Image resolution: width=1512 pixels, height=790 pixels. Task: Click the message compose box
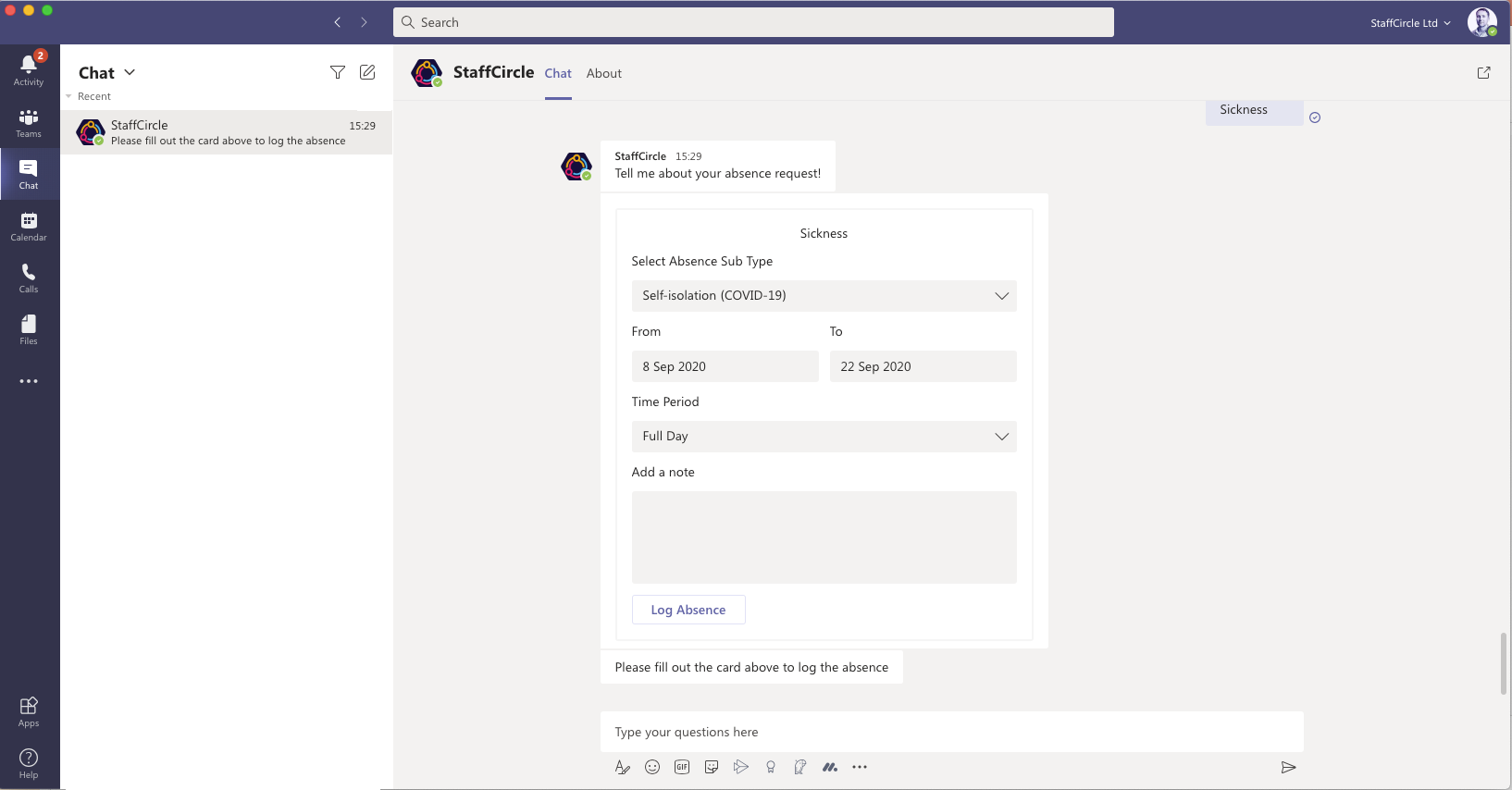click(952, 732)
